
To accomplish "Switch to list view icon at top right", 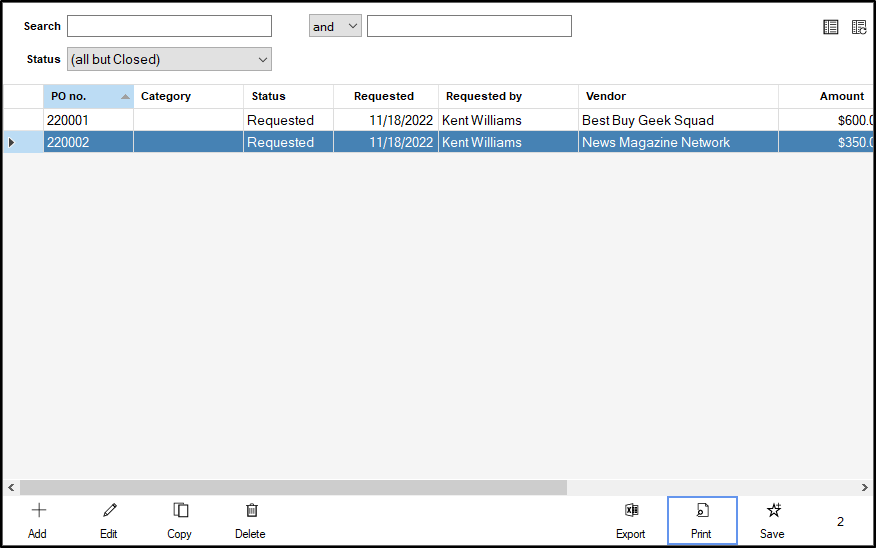I will click(831, 27).
